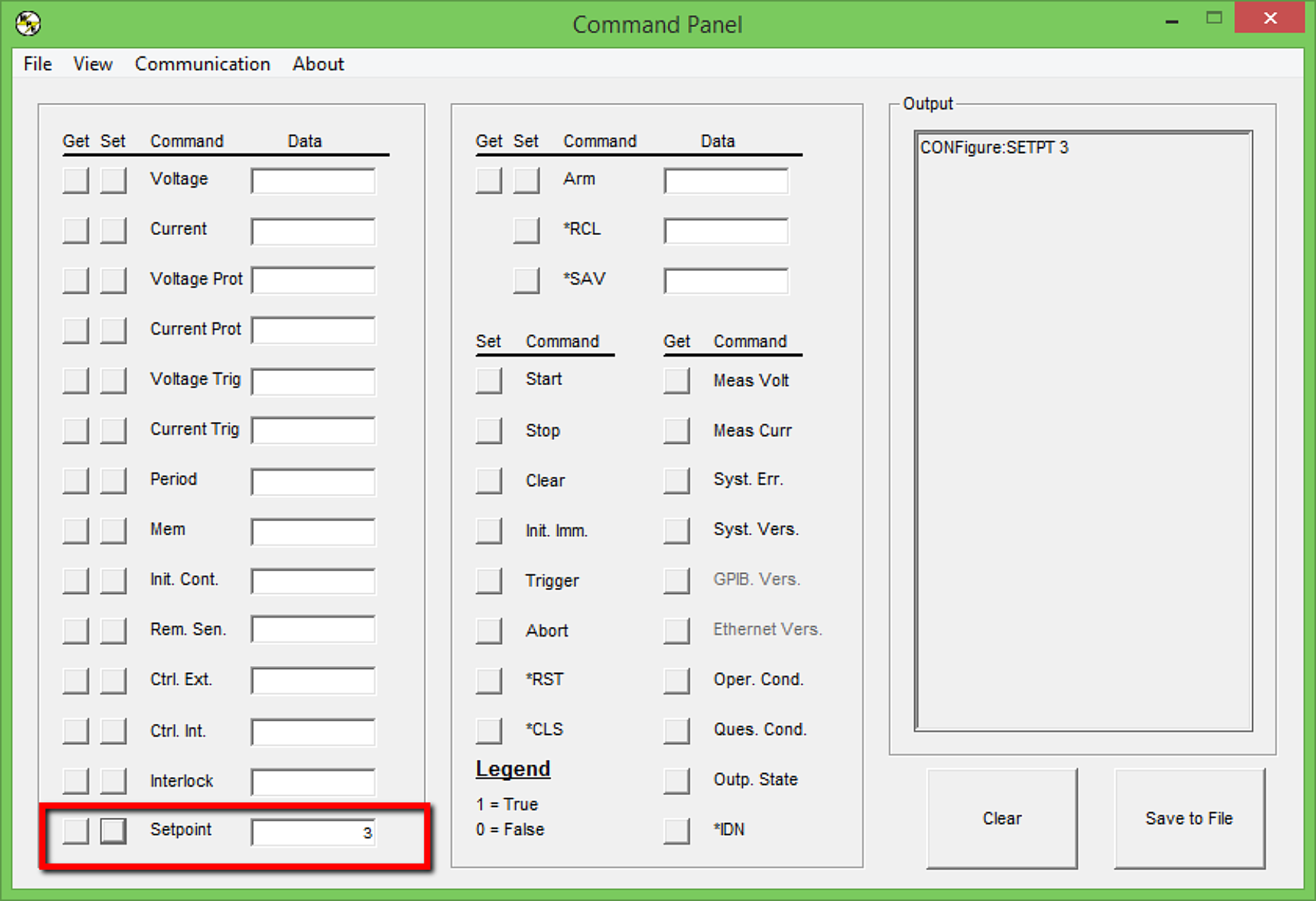Click the Get button for Arm

[489, 180]
